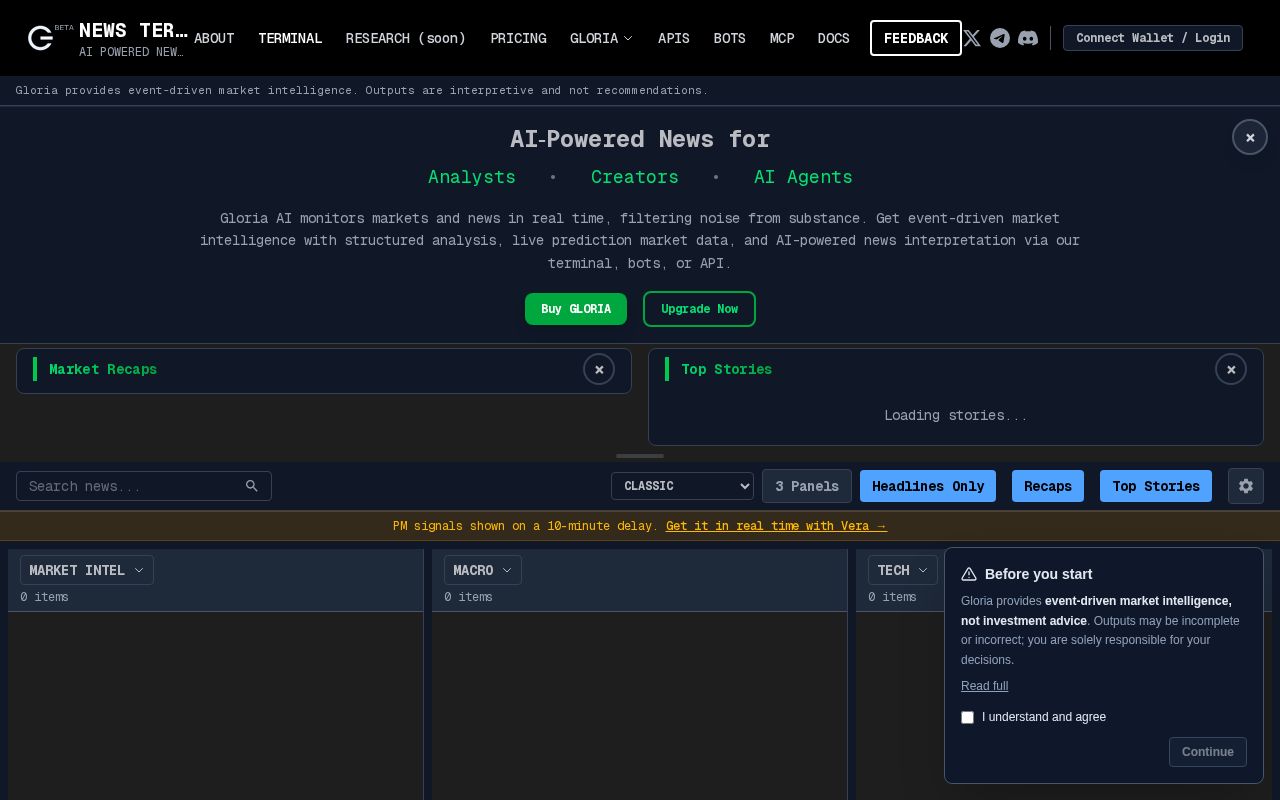The image size is (1280, 800).
Task: Open the TECH panel dropdown
Action: click(x=903, y=570)
